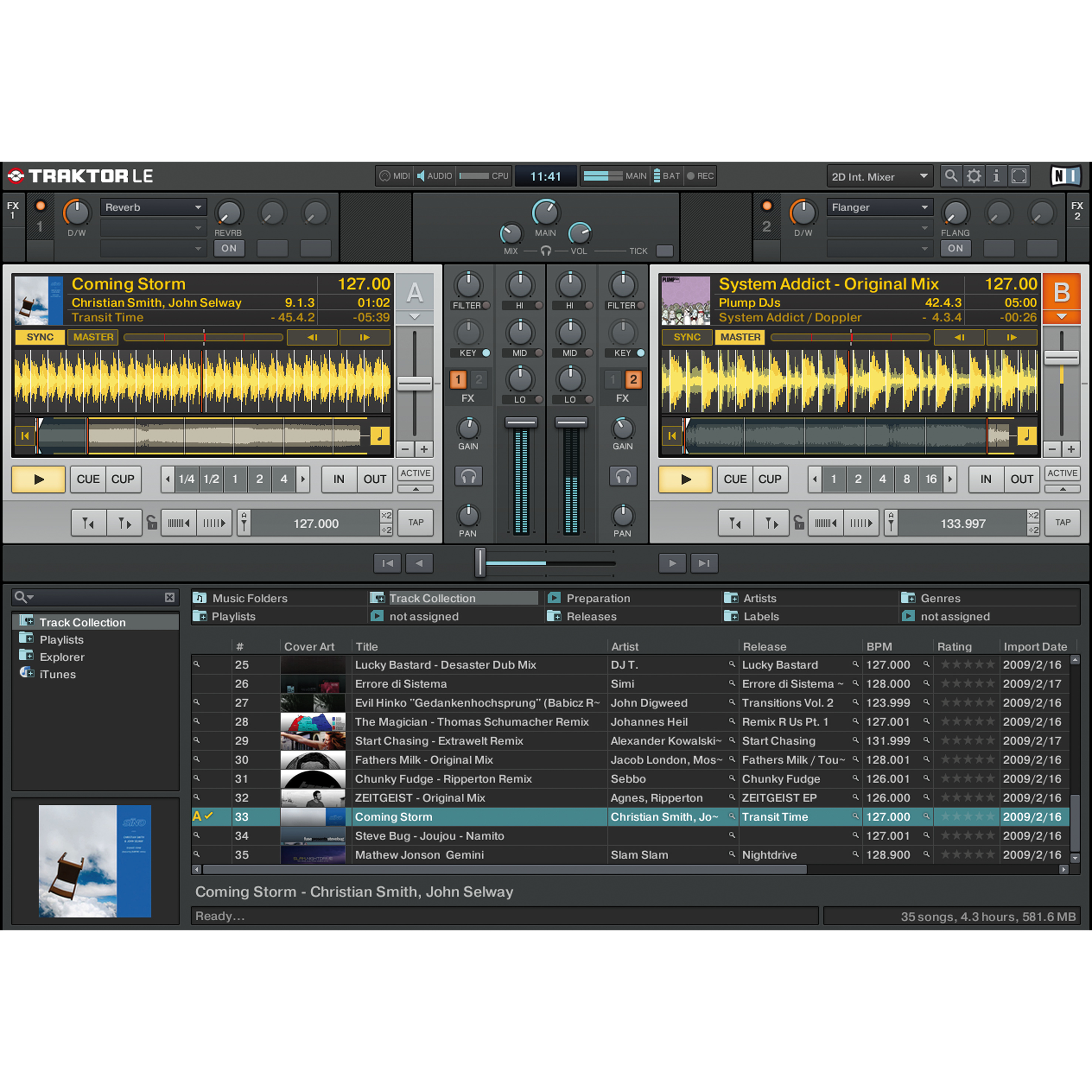Toggle SYNC on Deck B
1092x1092 pixels.
coord(687,337)
